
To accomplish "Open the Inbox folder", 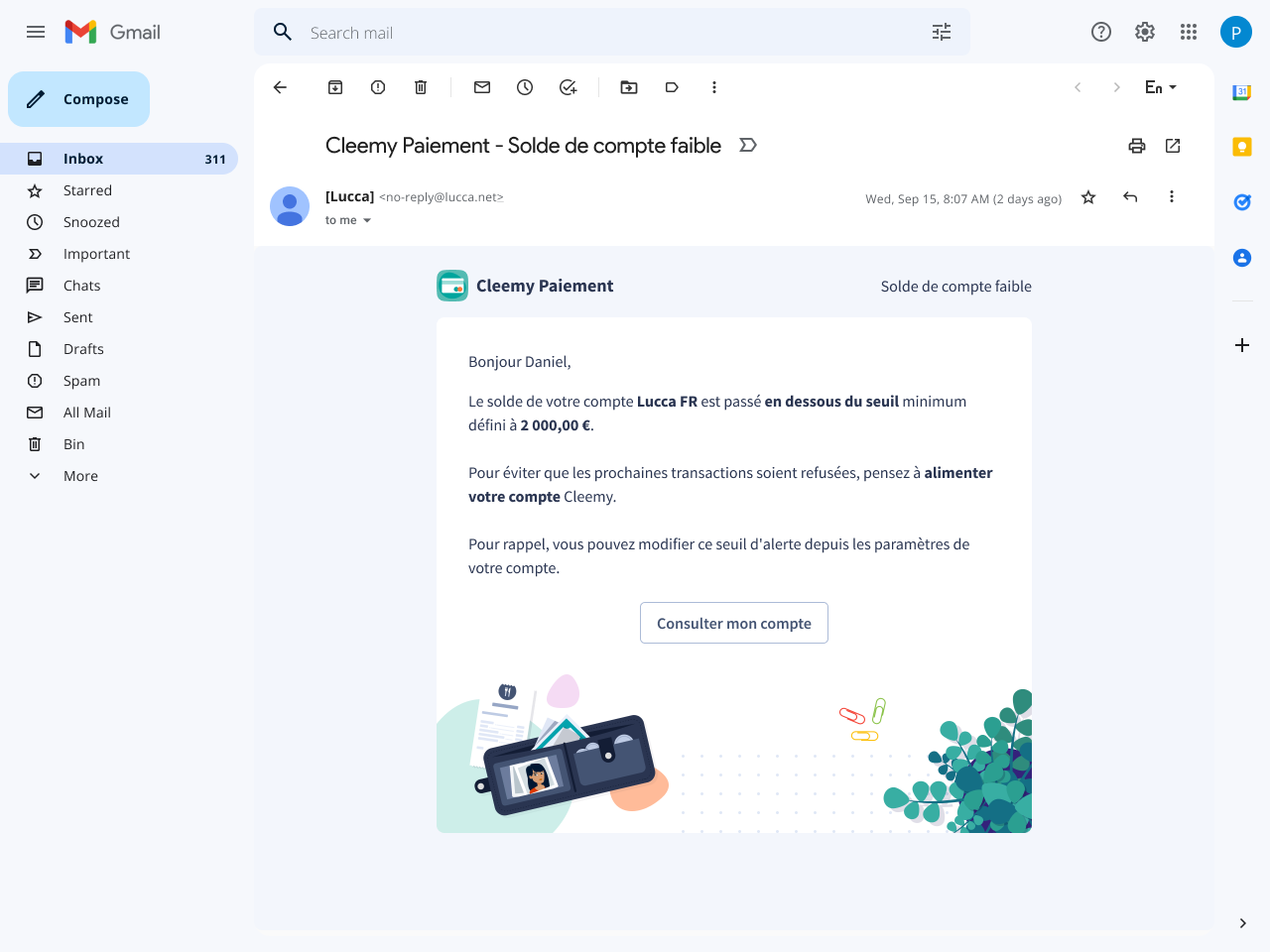I will tap(119, 159).
